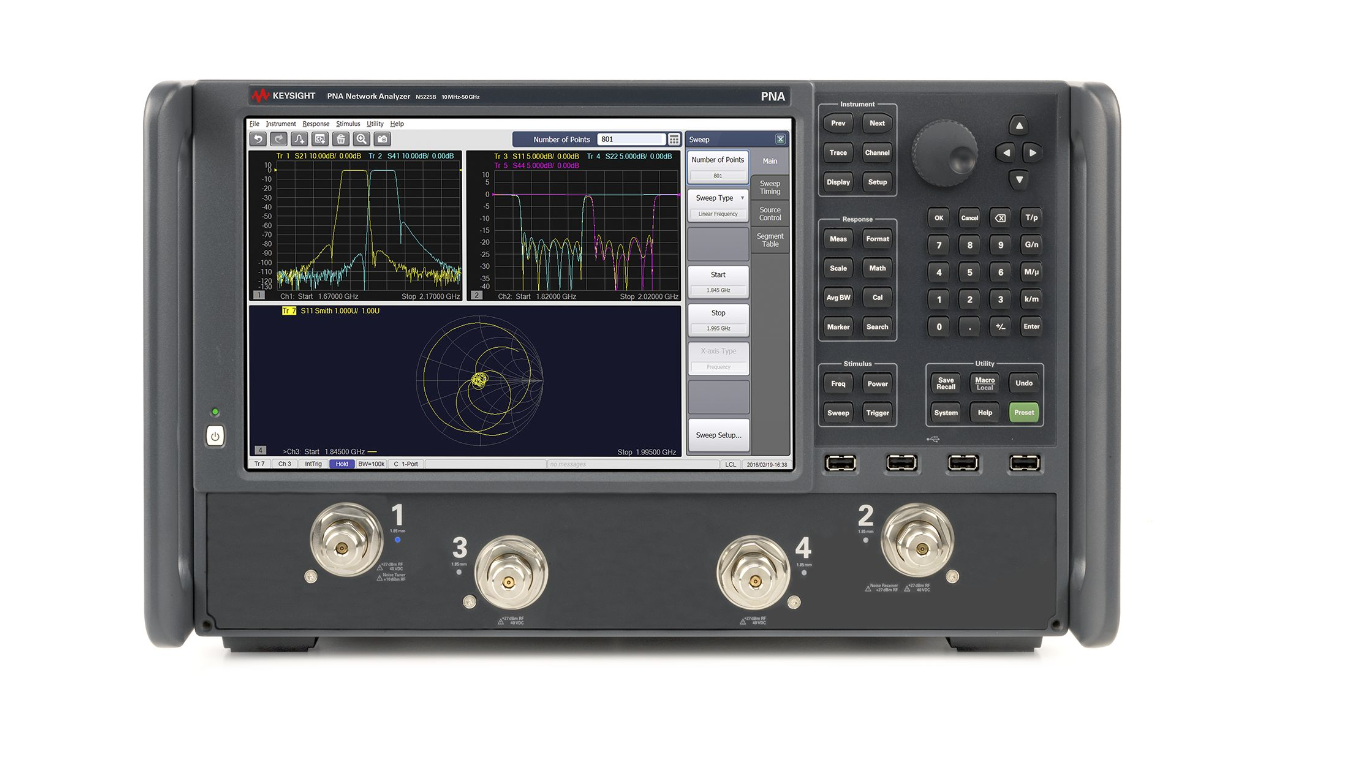
Task: Select the Add Trace icon in the toolbar
Action: (x=299, y=139)
